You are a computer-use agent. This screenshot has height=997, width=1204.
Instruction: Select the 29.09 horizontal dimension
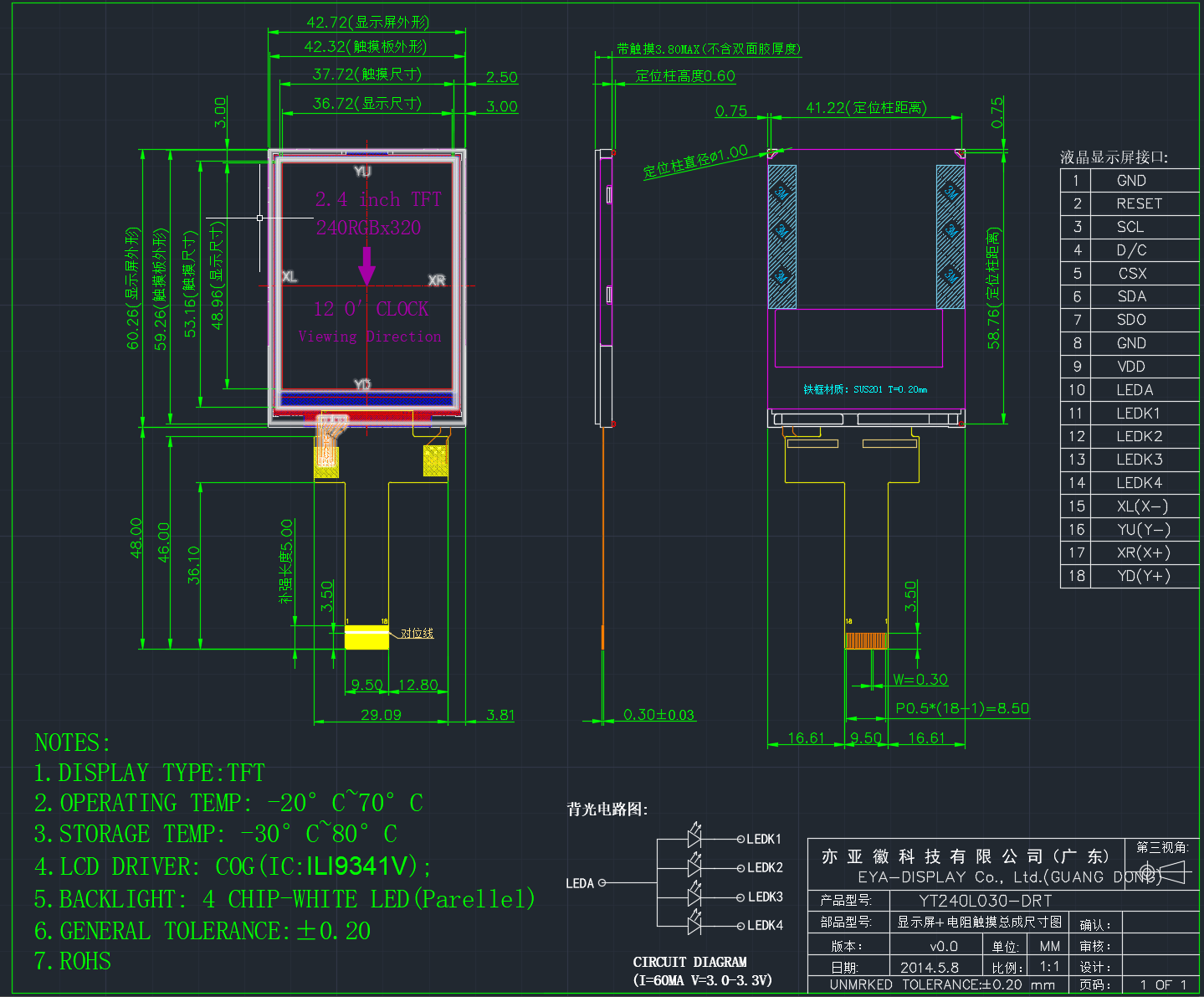[381, 715]
